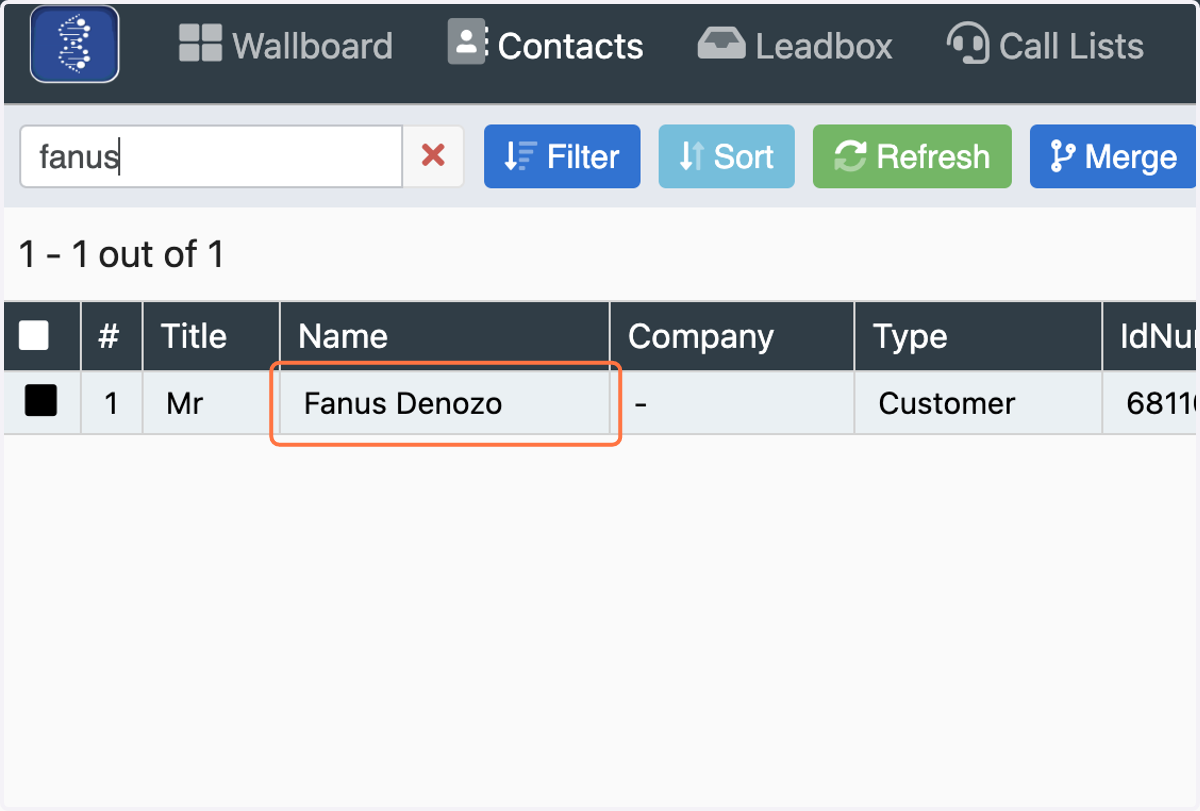The height and width of the screenshot is (811, 1200).
Task: Open the Leadbox tab
Action: (795, 45)
